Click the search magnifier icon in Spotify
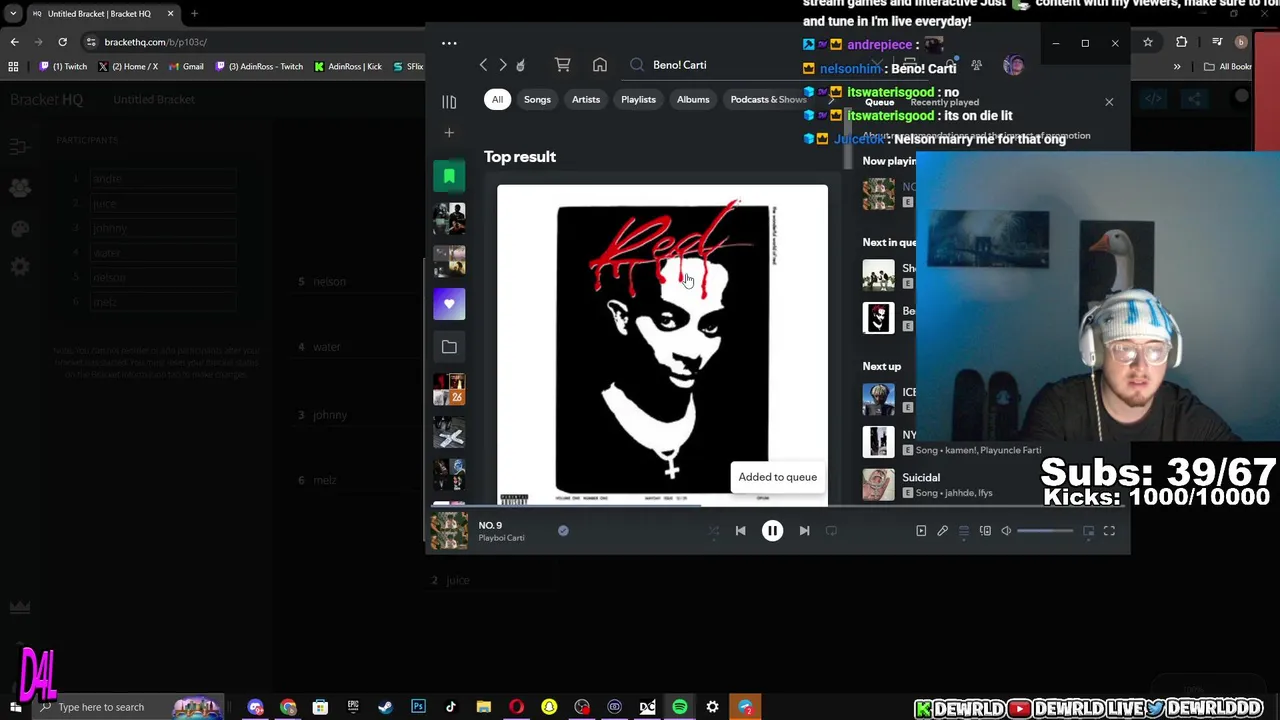 click(637, 65)
